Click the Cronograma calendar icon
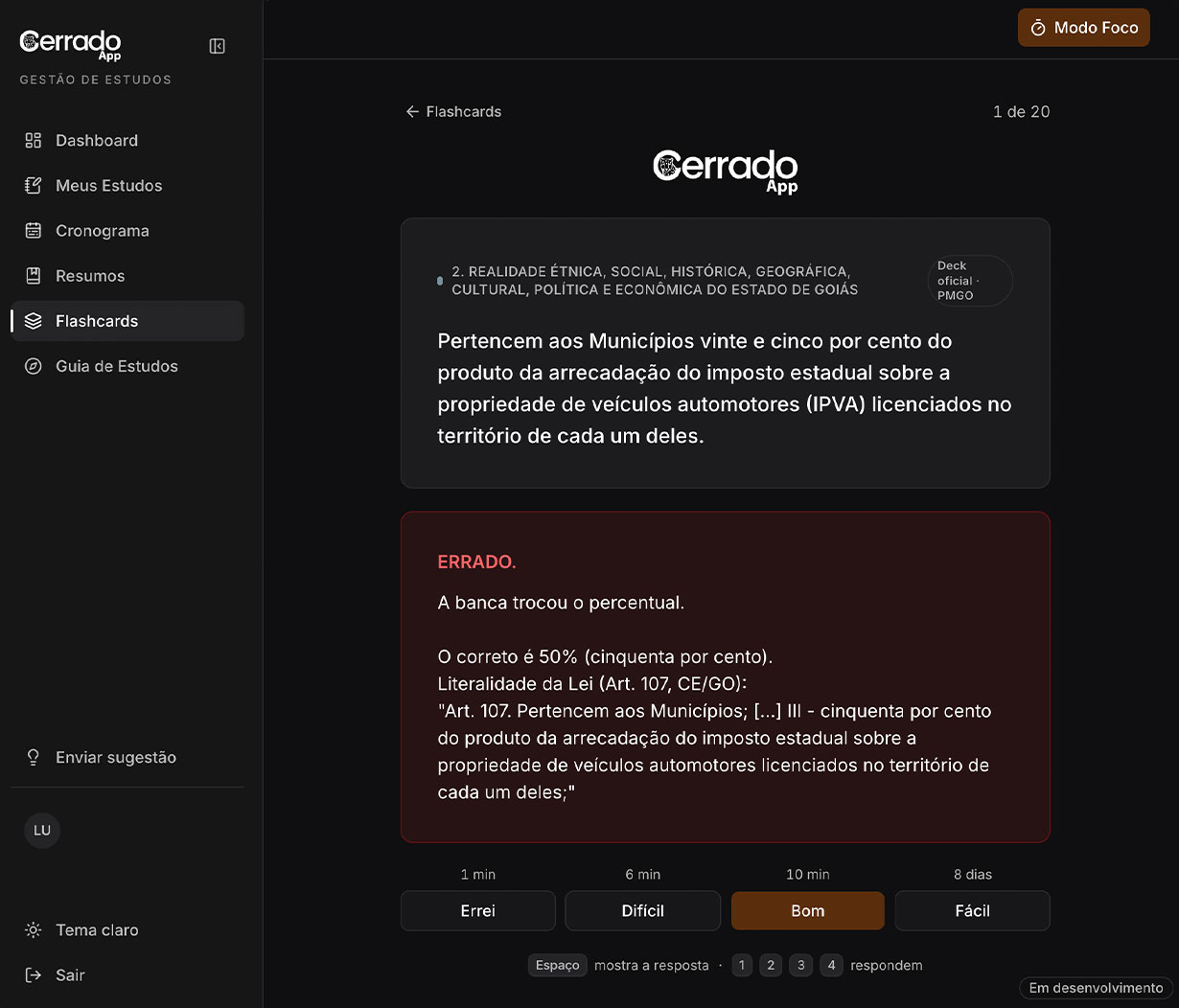The width and height of the screenshot is (1179, 1008). [34, 231]
